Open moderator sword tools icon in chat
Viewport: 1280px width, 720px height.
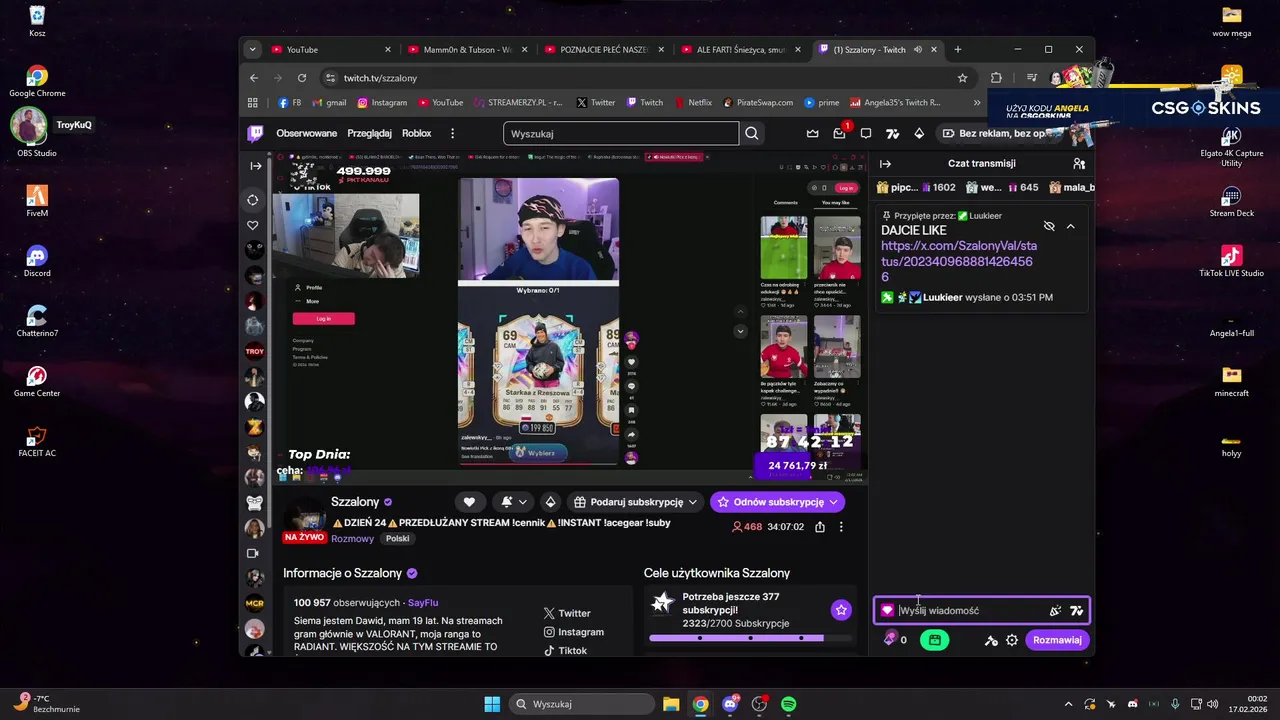[x=991, y=640]
